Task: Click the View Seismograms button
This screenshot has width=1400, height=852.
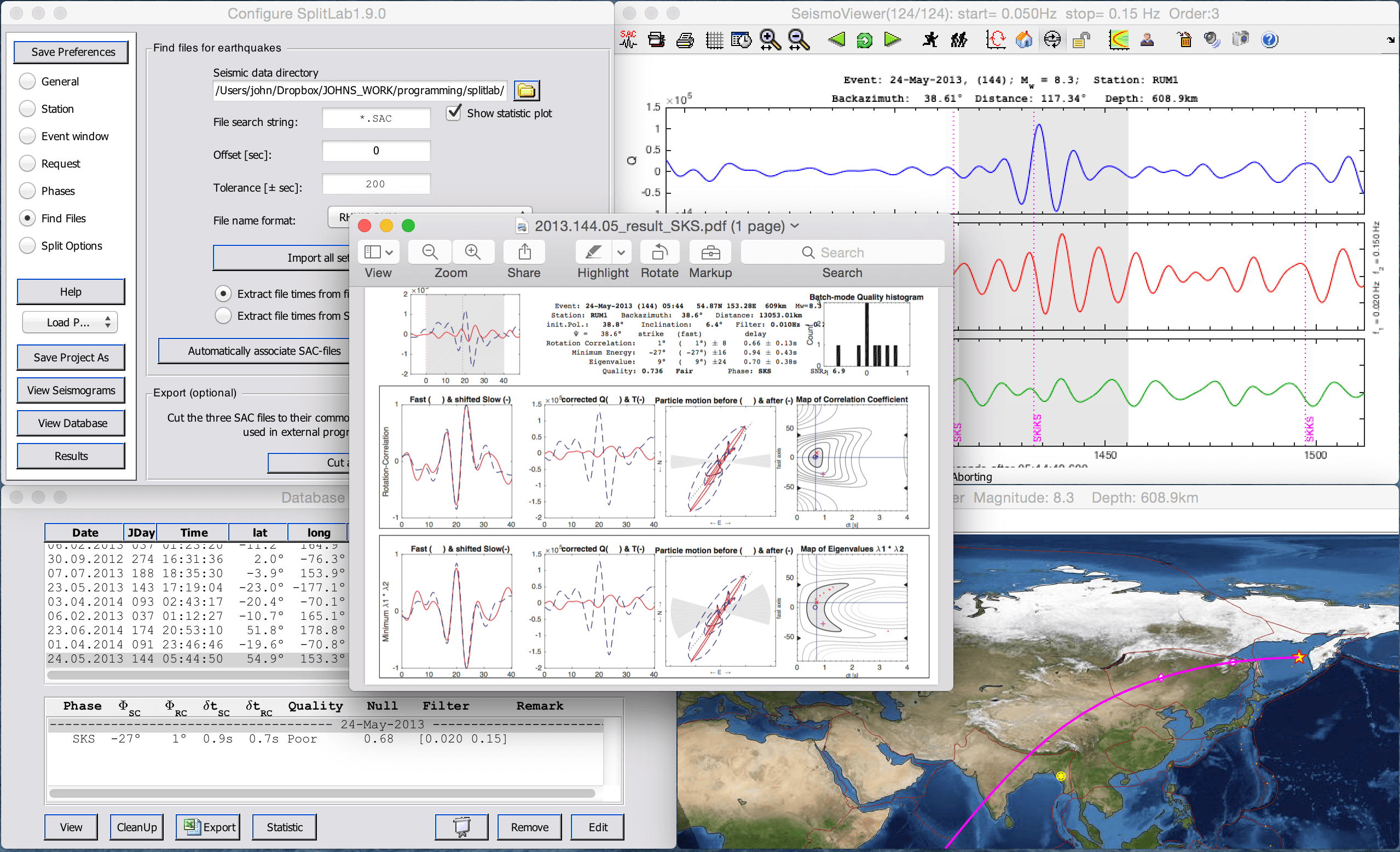Action: tap(71, 390)
